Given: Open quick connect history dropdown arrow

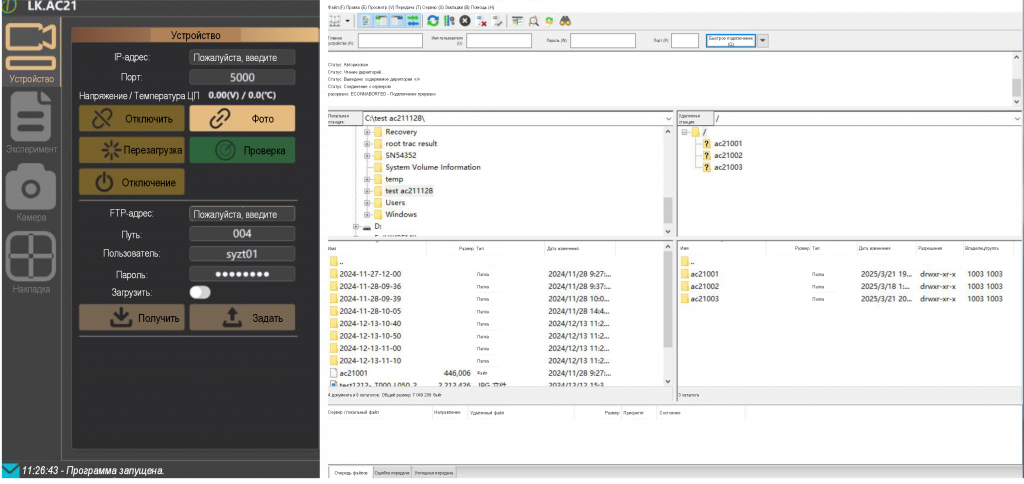Looking at the screenshot, I should coord(763,40).
